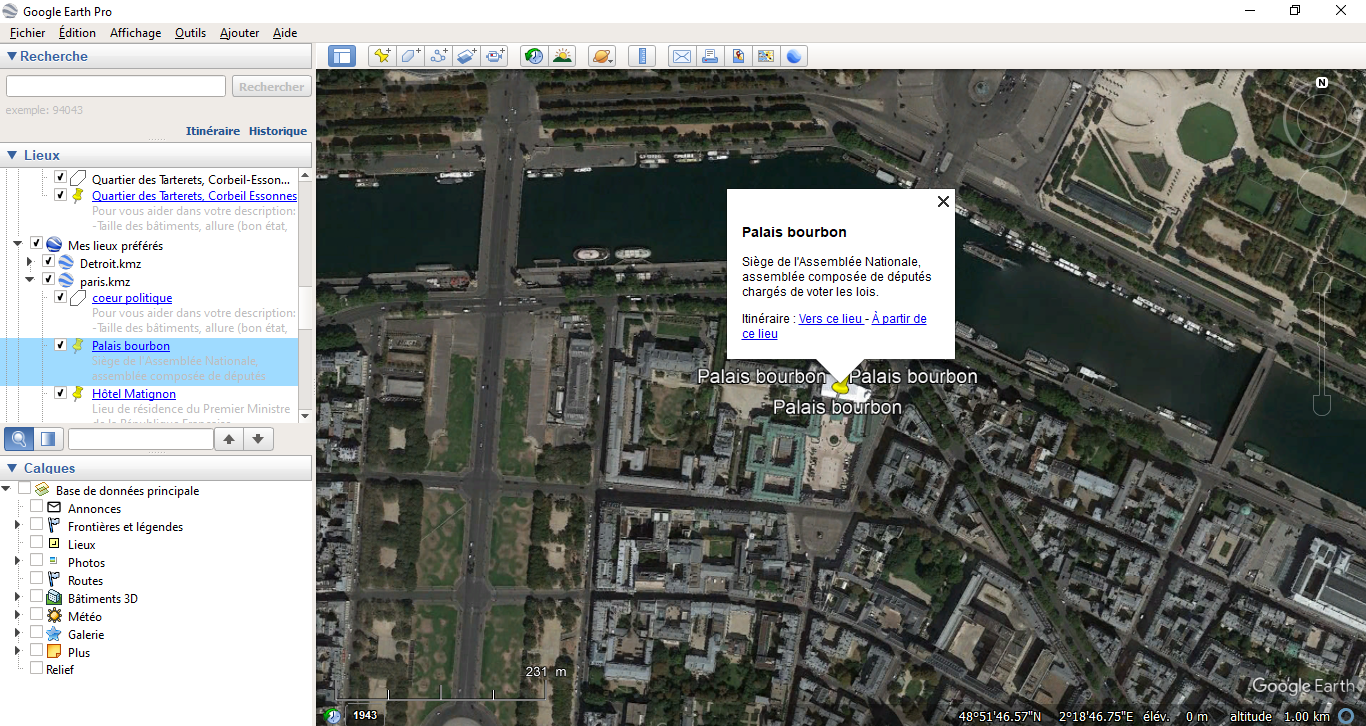
Task: Click the Rechercher button
Action: tap(271, 87)
